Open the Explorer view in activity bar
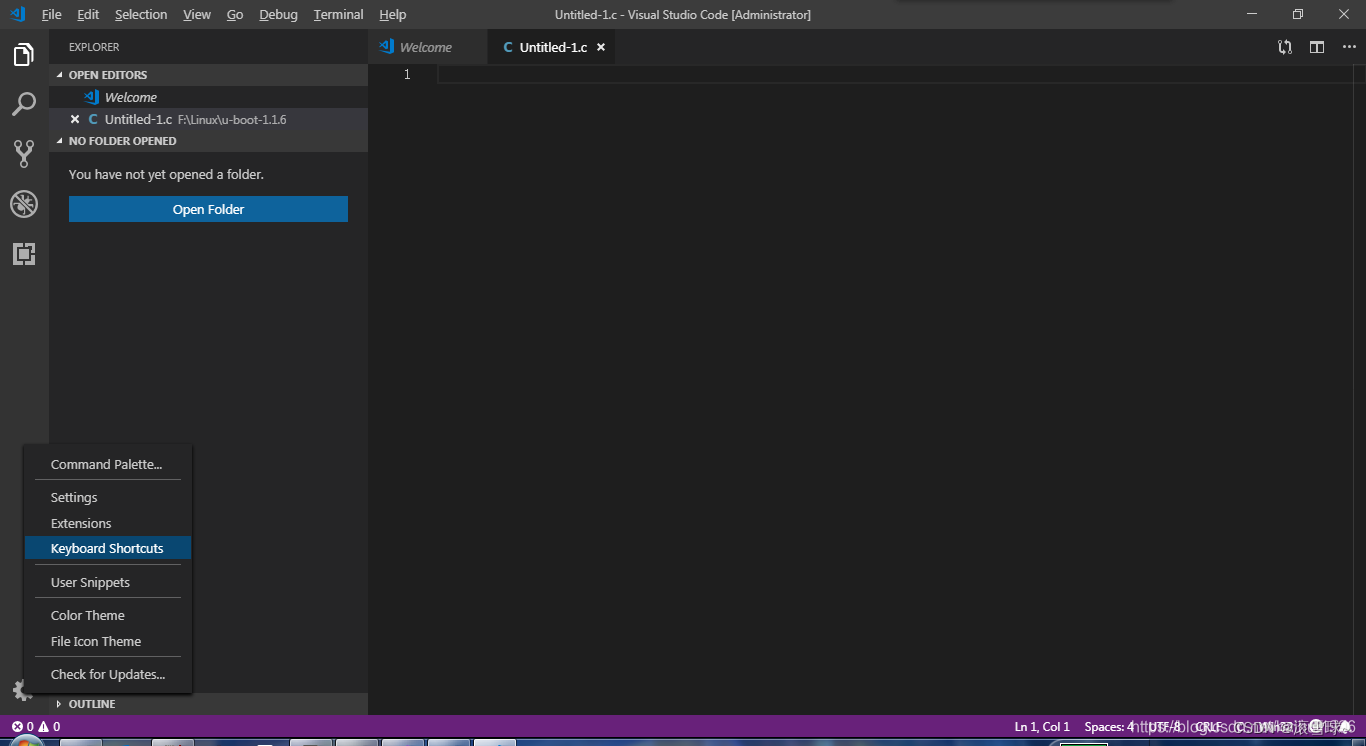 (24, 55)
